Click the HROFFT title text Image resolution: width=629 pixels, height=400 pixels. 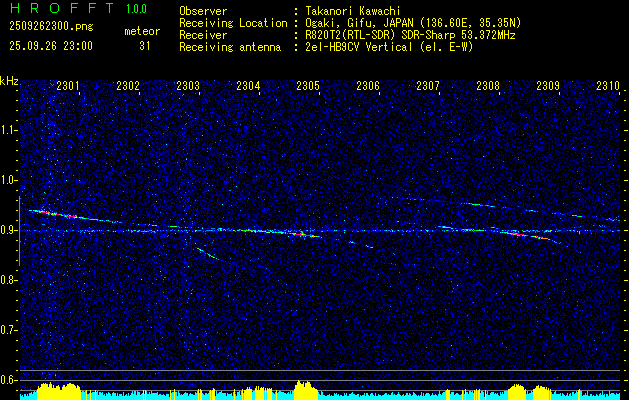click(x=62, y=8)
